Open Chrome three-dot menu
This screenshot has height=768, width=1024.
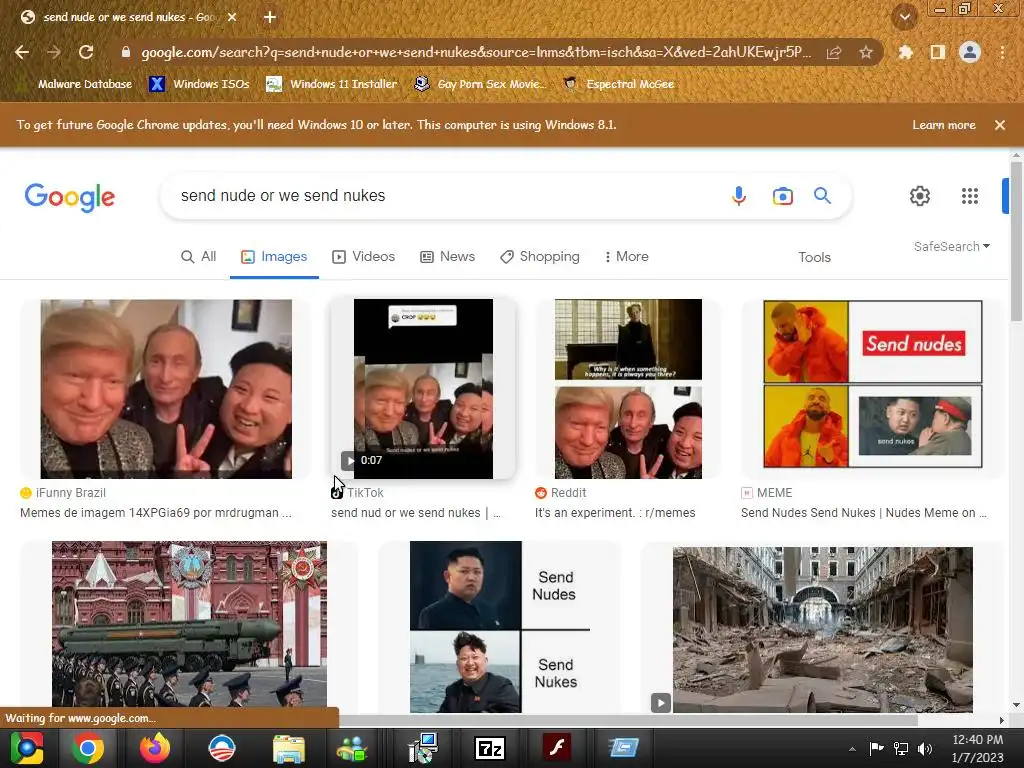pyautogui.click(x=1002, y=52)
